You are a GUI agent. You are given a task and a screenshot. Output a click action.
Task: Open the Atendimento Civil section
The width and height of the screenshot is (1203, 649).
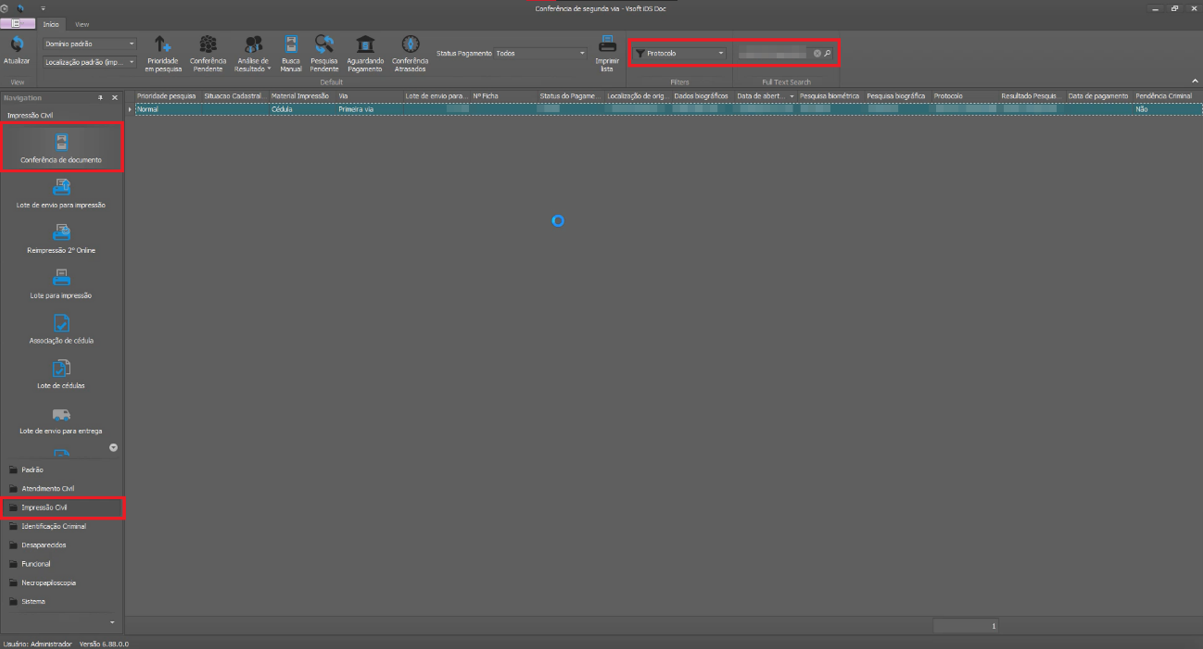click(x=48, y=489)
